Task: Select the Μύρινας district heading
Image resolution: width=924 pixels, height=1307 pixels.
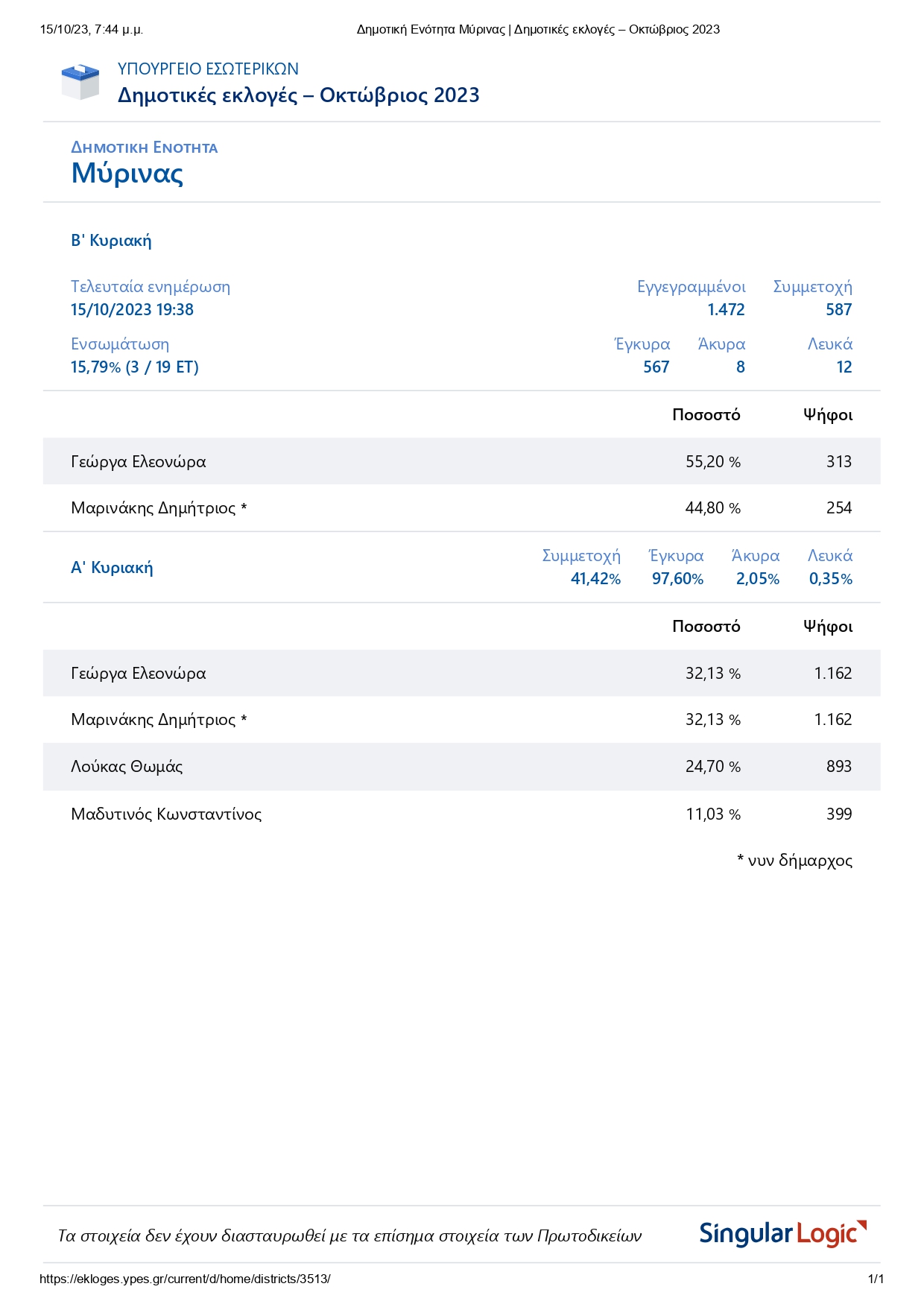Action: pyautogui.click(x=127, y=174)
